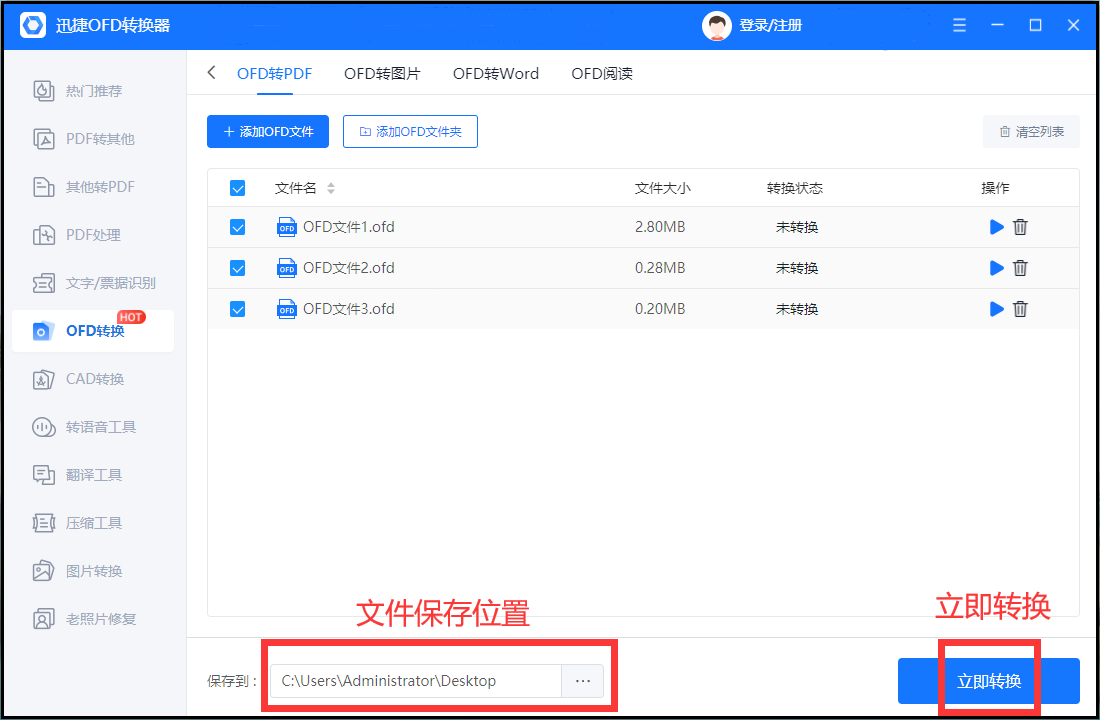Click 未转换 status of OFD文件3.ofd
This screenshot has height=720, width=1100.
[797, 309]
